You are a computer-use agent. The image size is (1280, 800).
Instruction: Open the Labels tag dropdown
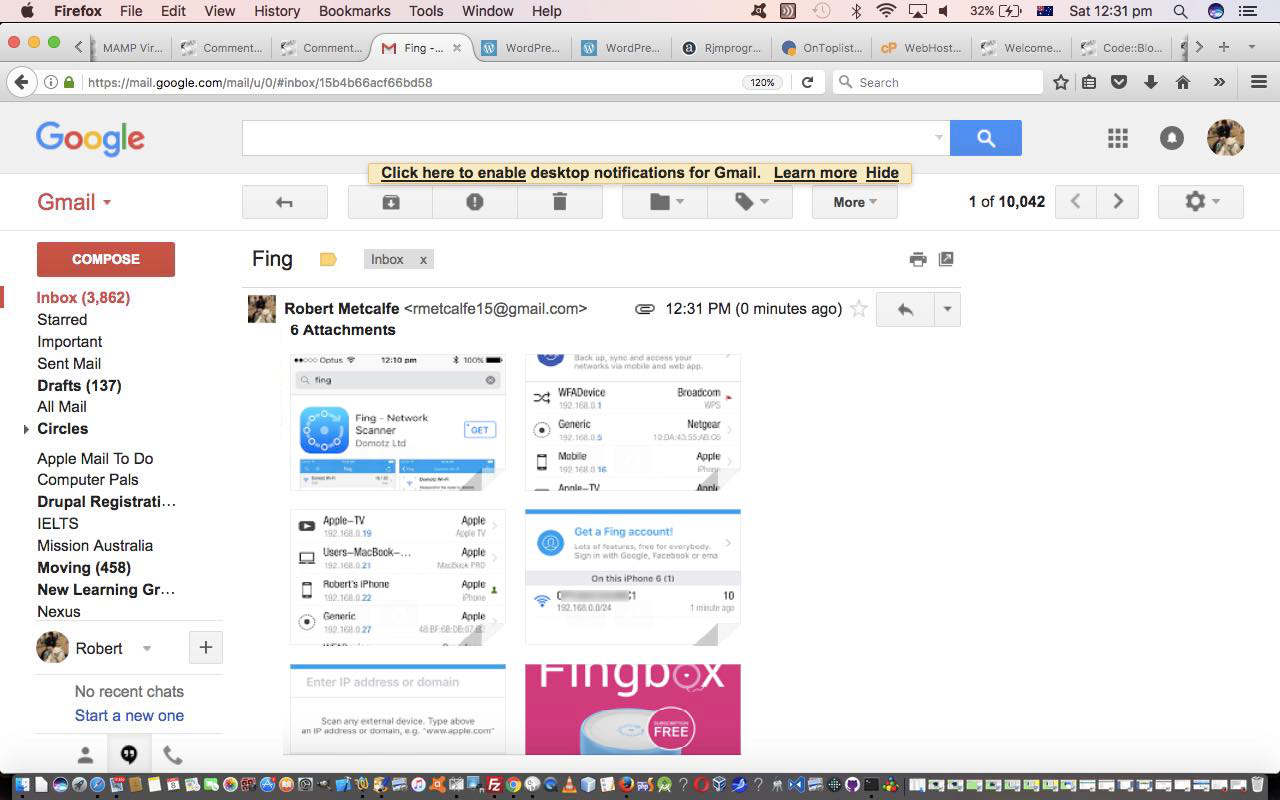(x=750, y=202)
